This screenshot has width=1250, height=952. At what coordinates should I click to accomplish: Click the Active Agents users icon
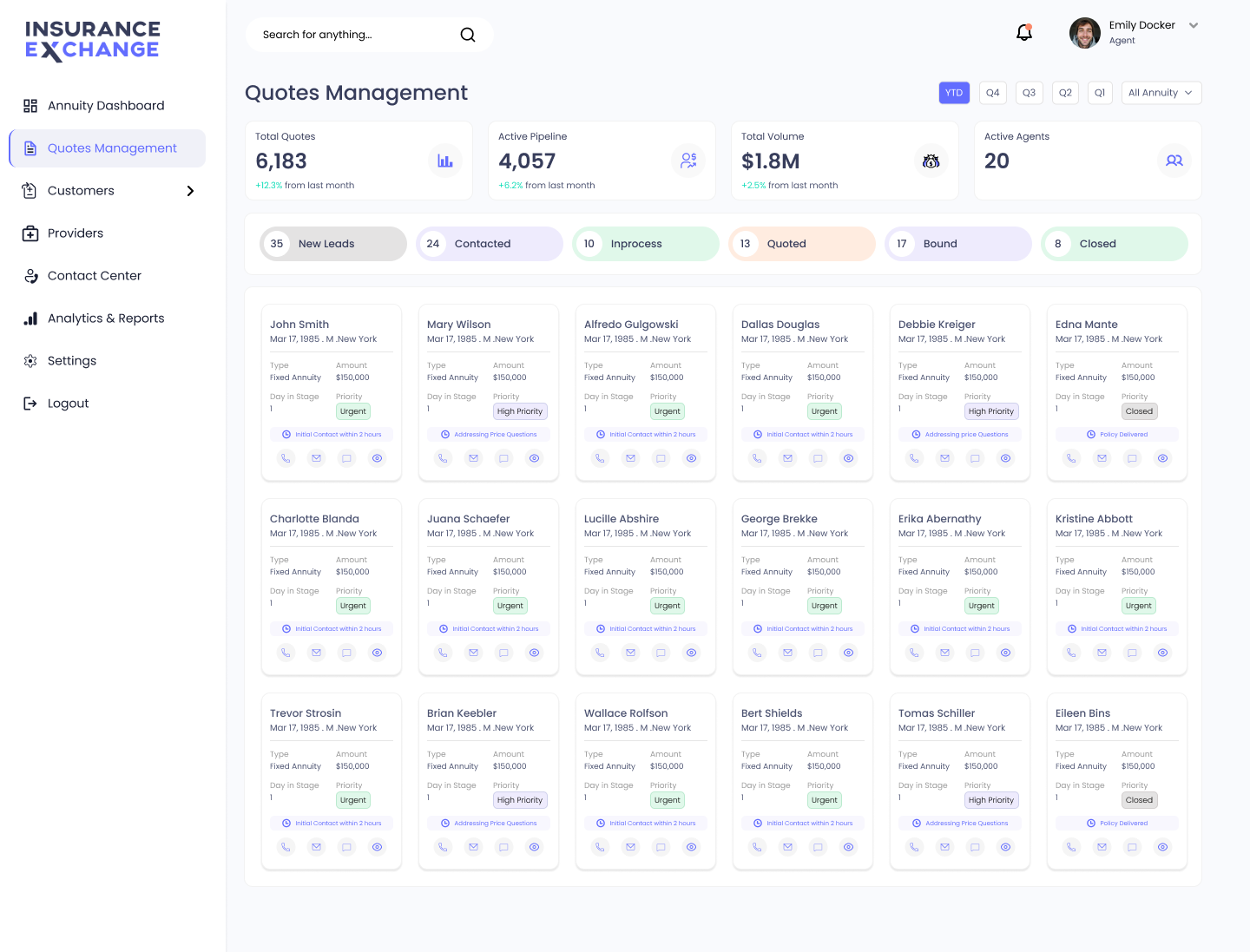[1174, 161]
